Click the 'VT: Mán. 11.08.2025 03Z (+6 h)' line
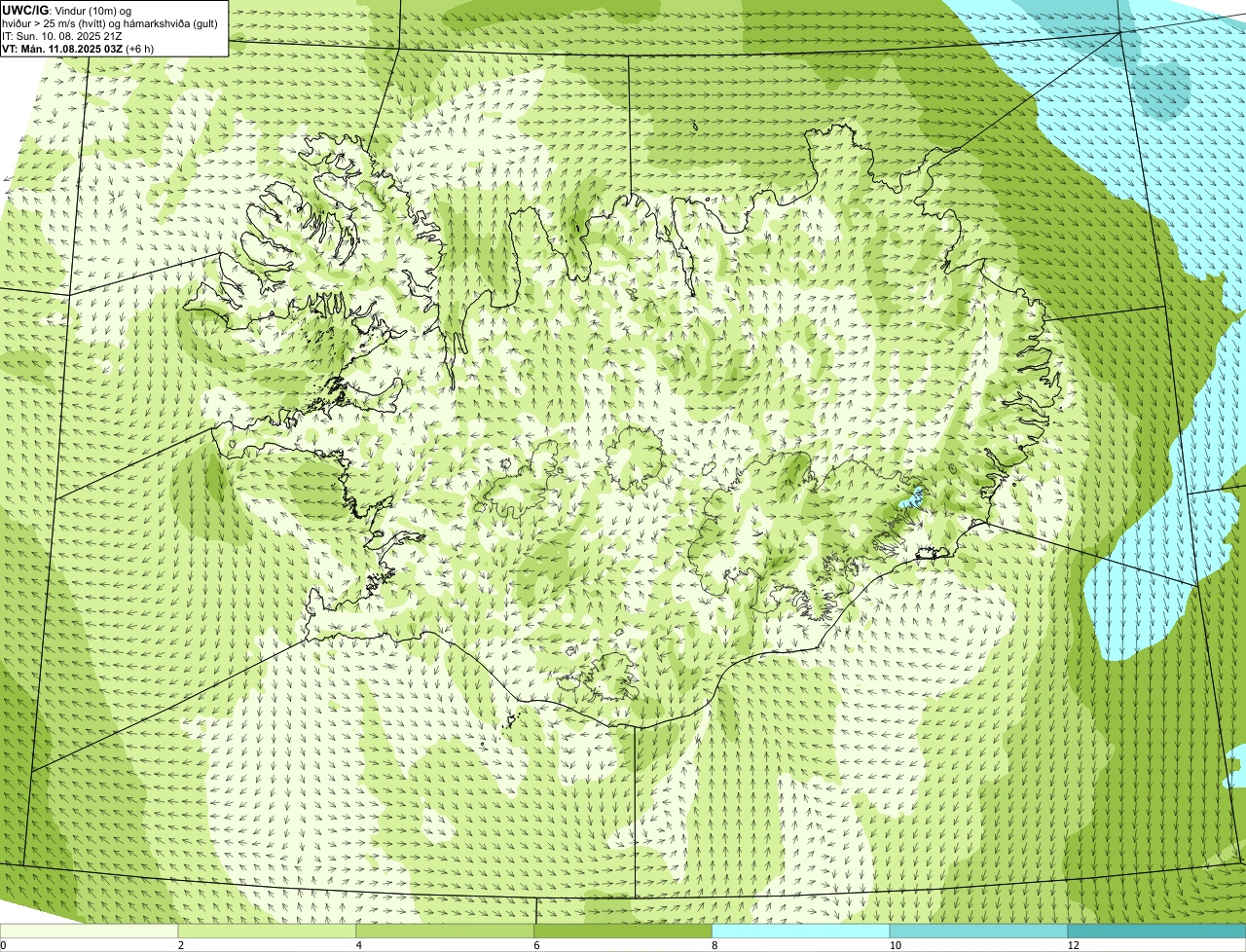Screen dimensions: 1246x952 78,49
